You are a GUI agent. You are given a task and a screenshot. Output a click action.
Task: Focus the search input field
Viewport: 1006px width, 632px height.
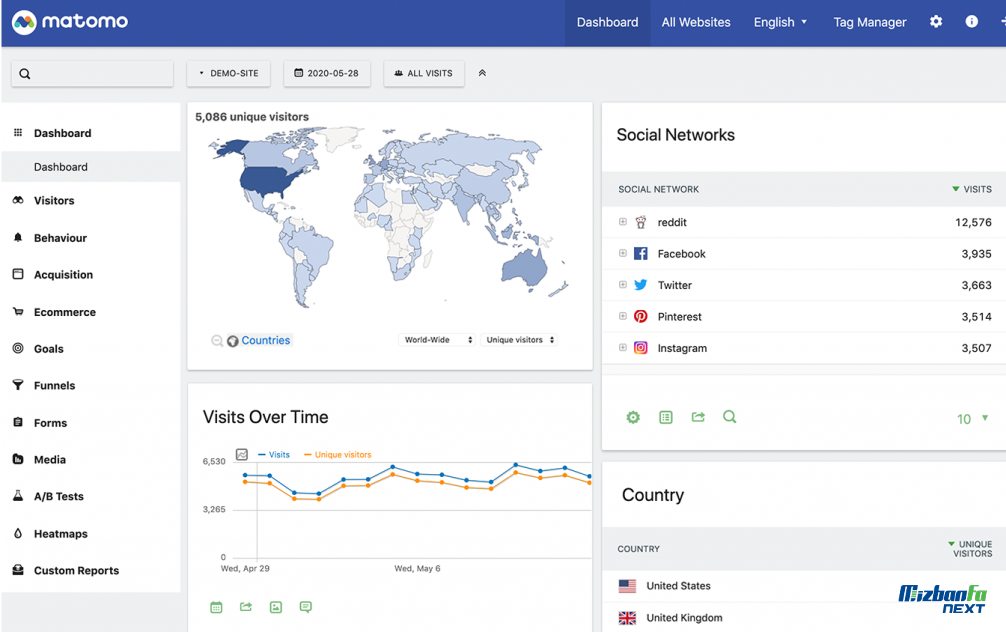coord(92,74)
